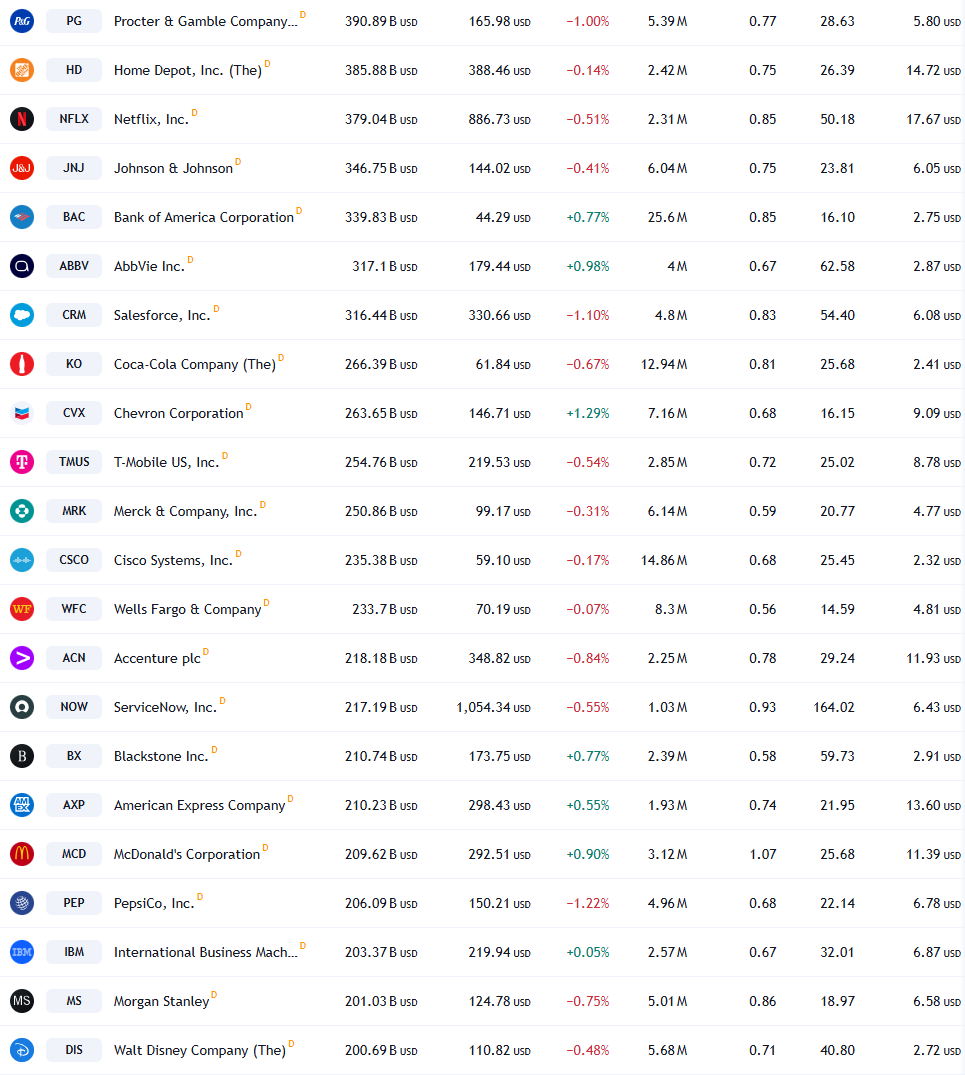Select PepsiCo change −1.22%
Screen dimensions: 965x1075
[588, 904]
